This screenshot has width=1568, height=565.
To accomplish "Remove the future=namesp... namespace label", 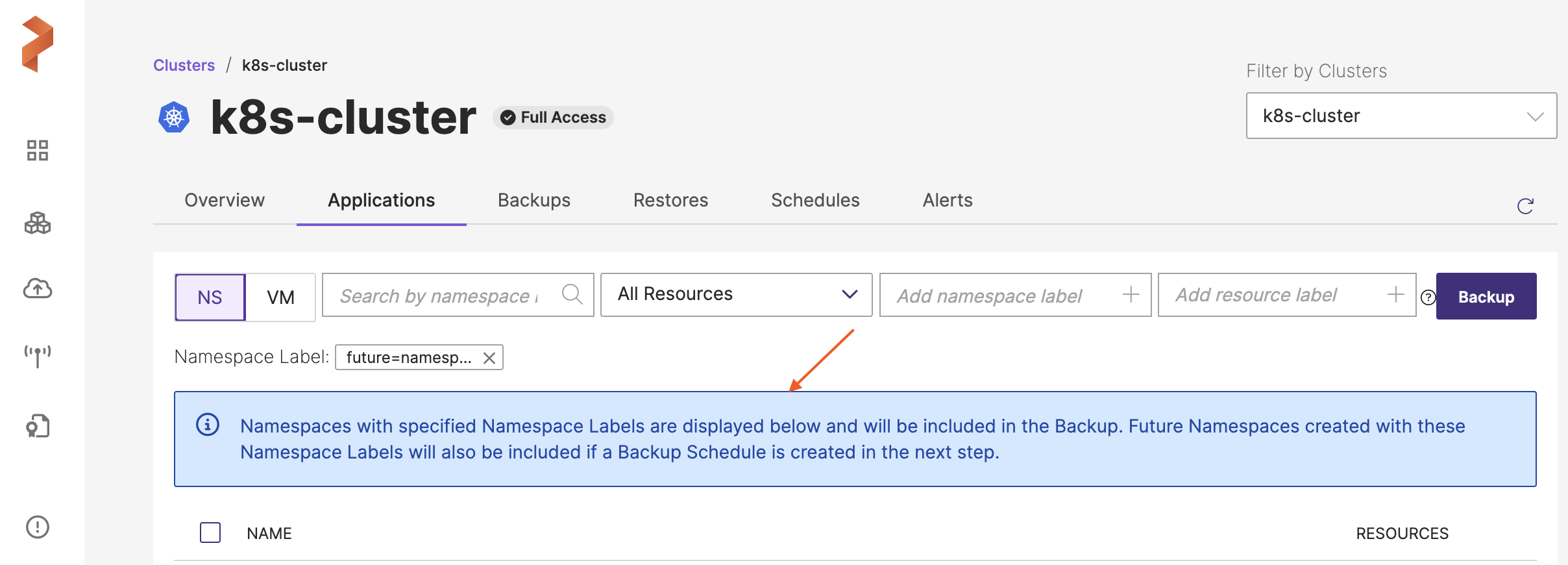I will [489, 358].
